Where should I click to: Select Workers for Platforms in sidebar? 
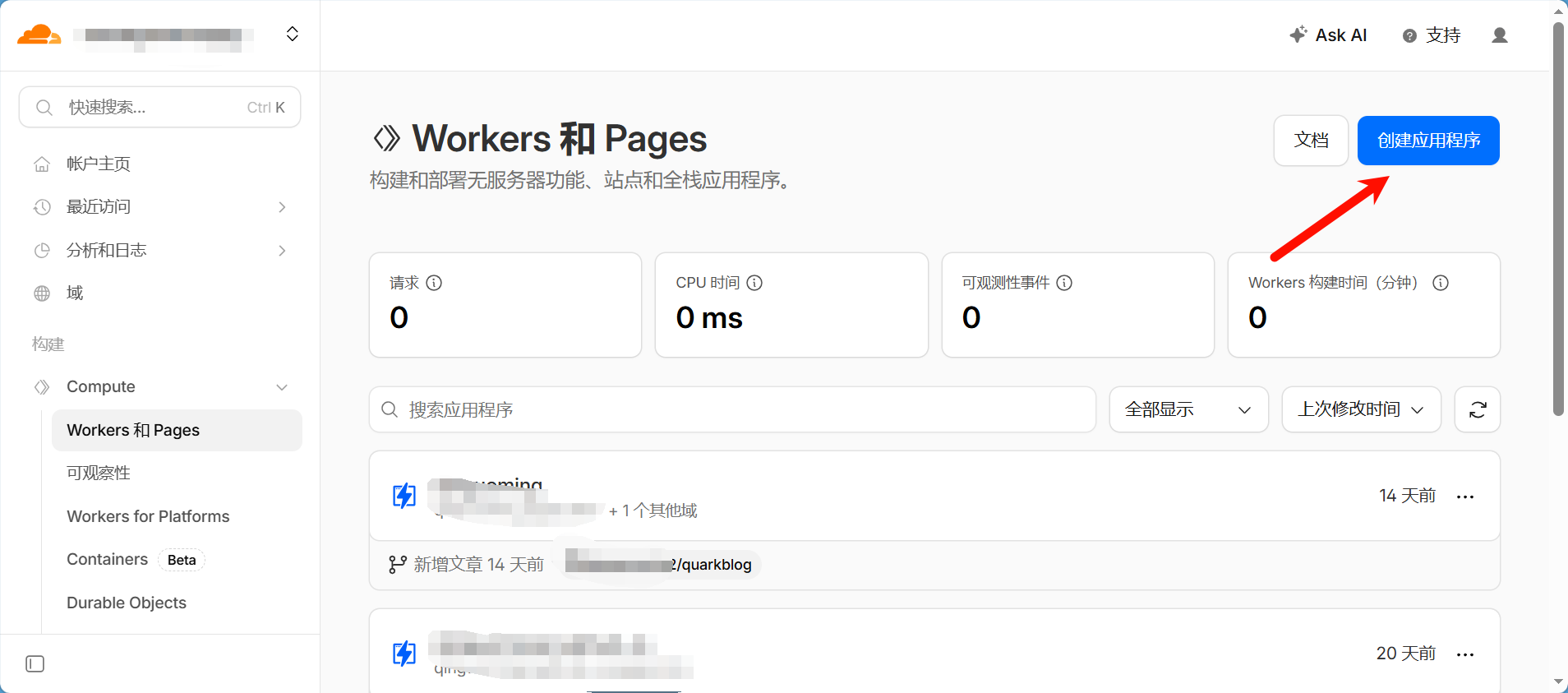coord(148,516)
